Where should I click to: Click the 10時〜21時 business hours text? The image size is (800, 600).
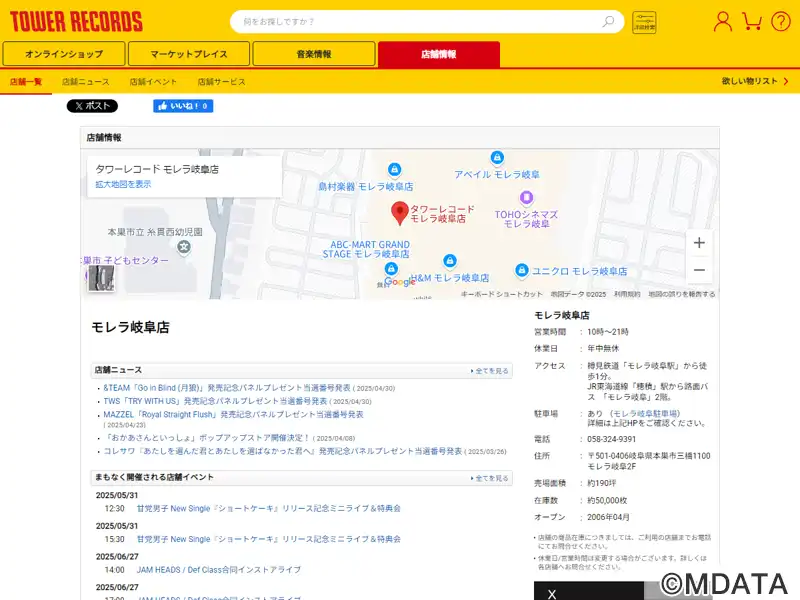click(608, 332)
